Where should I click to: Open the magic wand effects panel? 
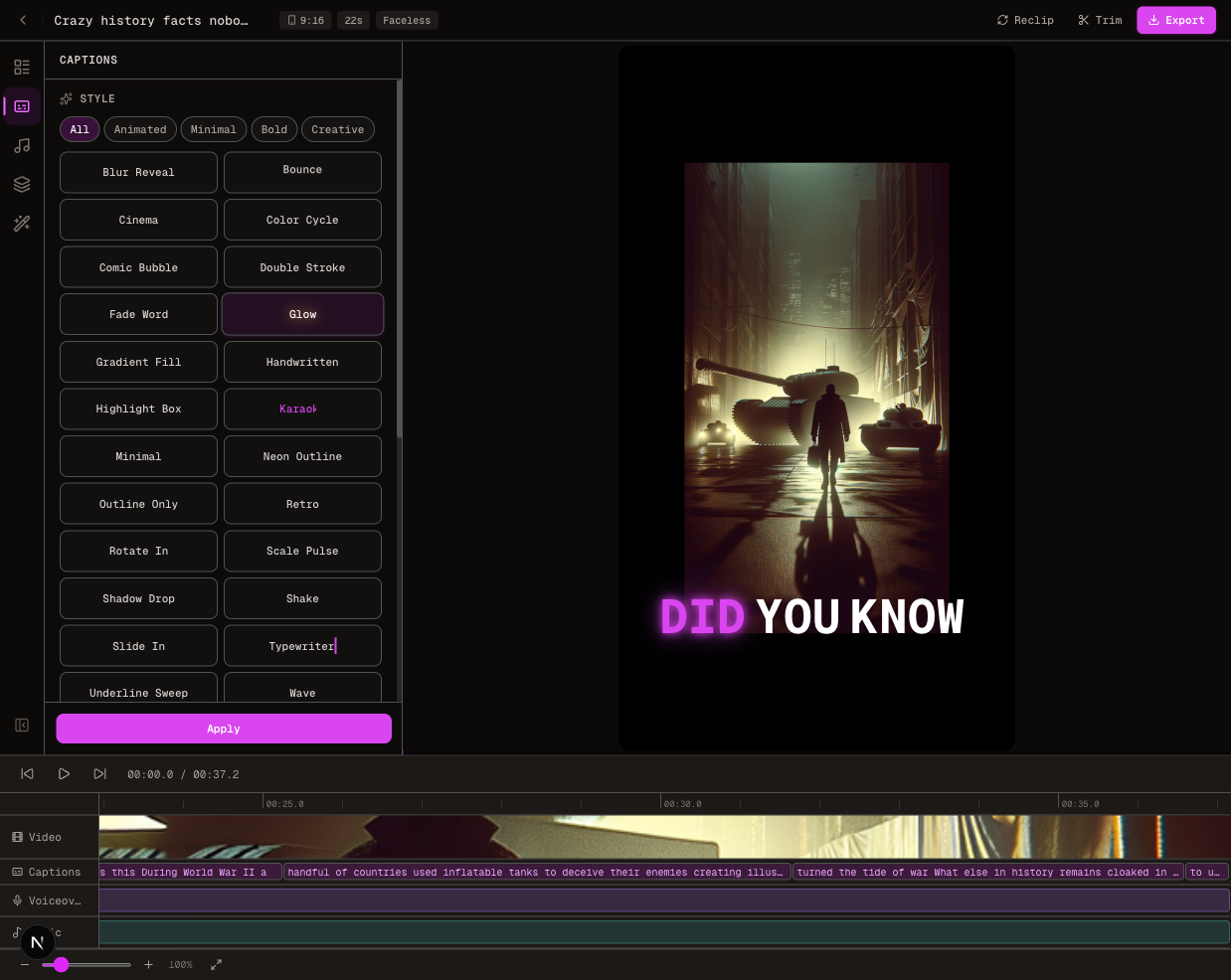[22, 224]
